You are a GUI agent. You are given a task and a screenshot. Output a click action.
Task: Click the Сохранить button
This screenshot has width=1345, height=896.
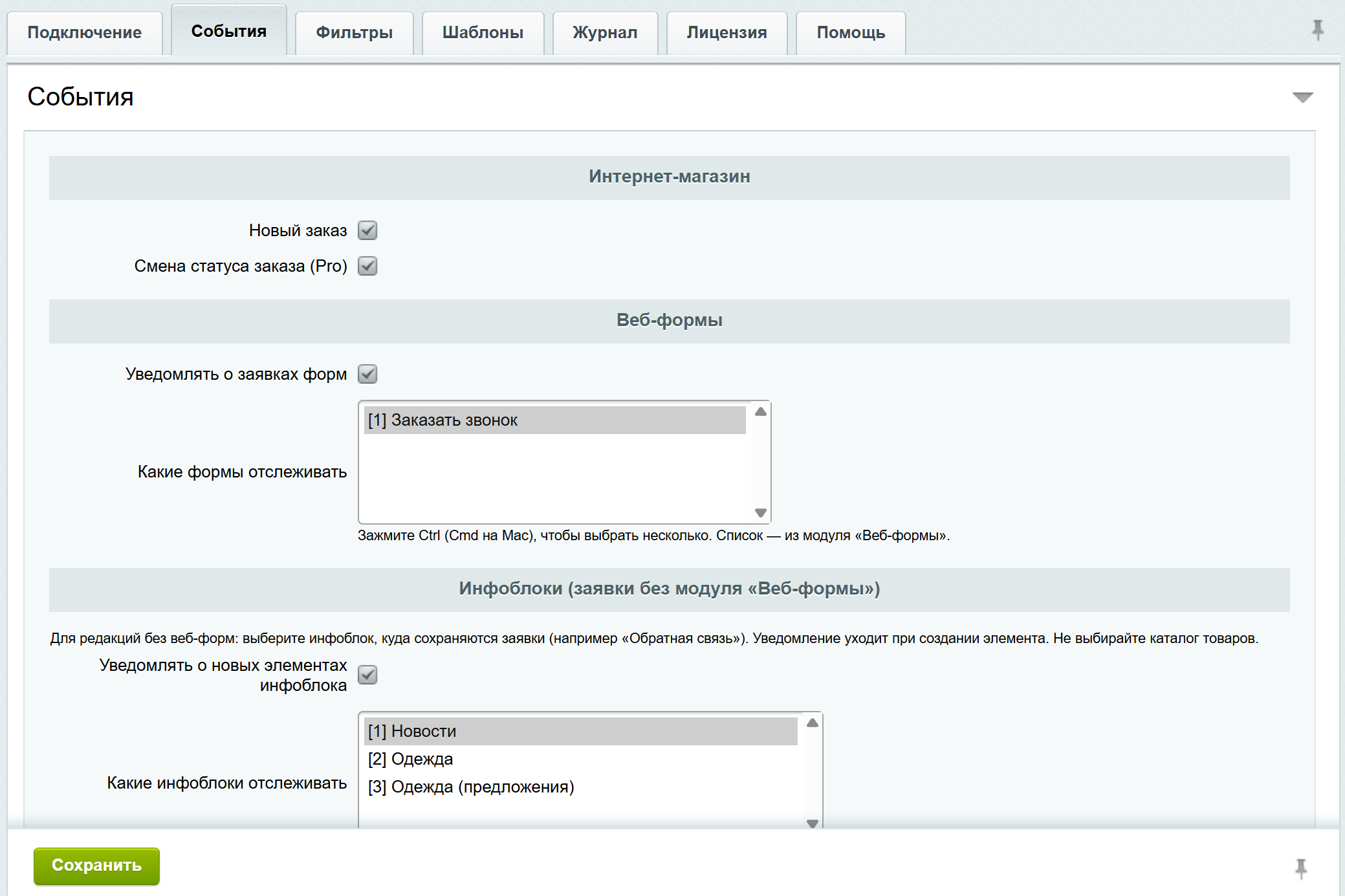pyautogui.click(x=96, y=866)
